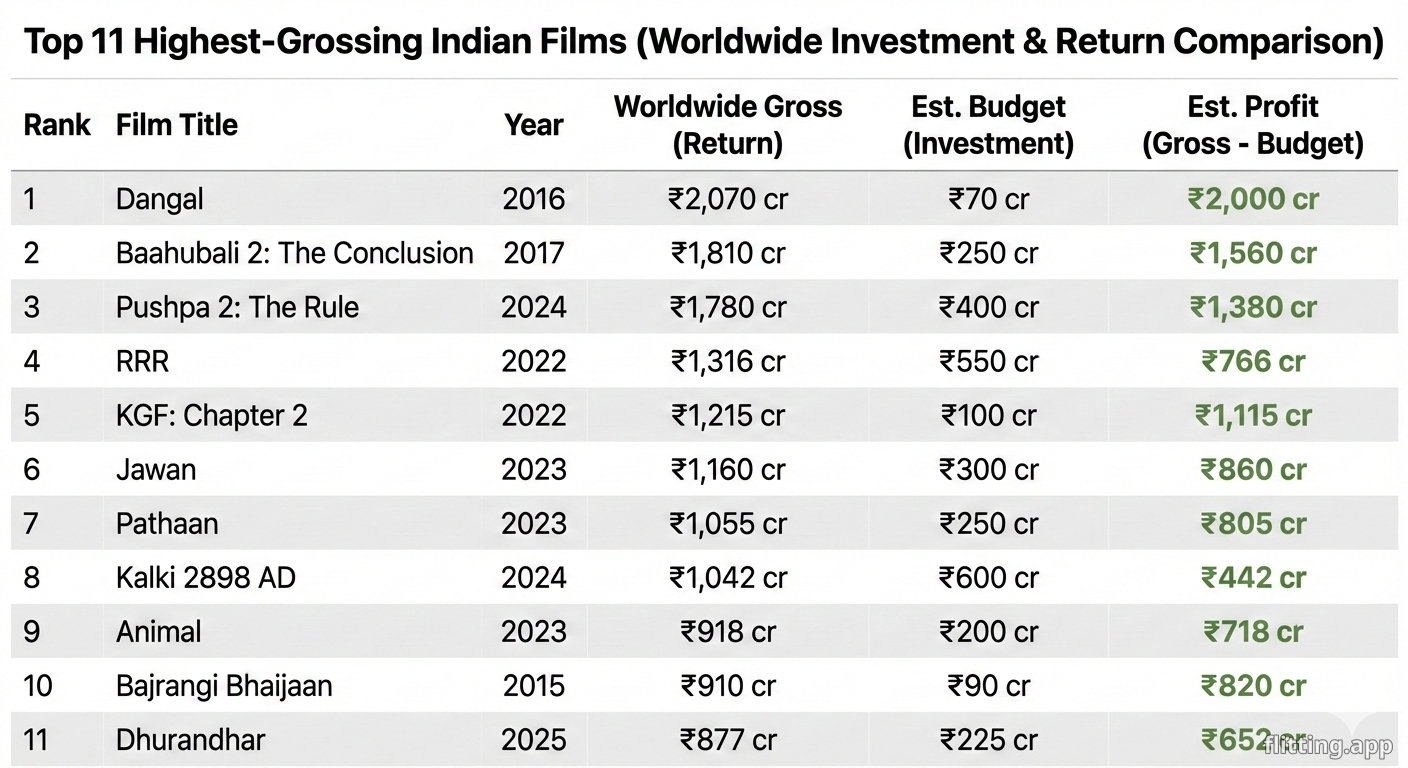Viewport: 1408px width, 768px height.
Task: Click Dhurandhar's 2025 year cell
Action: pyautogui.click(x=534, y=740)
